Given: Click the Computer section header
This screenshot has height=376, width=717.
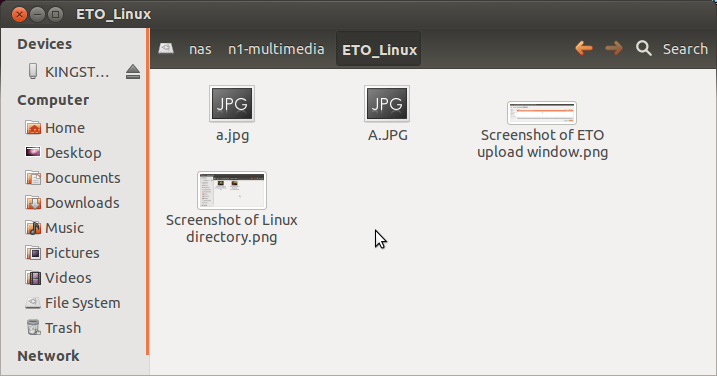Looking at the screenshot, I should pos(53,100).
